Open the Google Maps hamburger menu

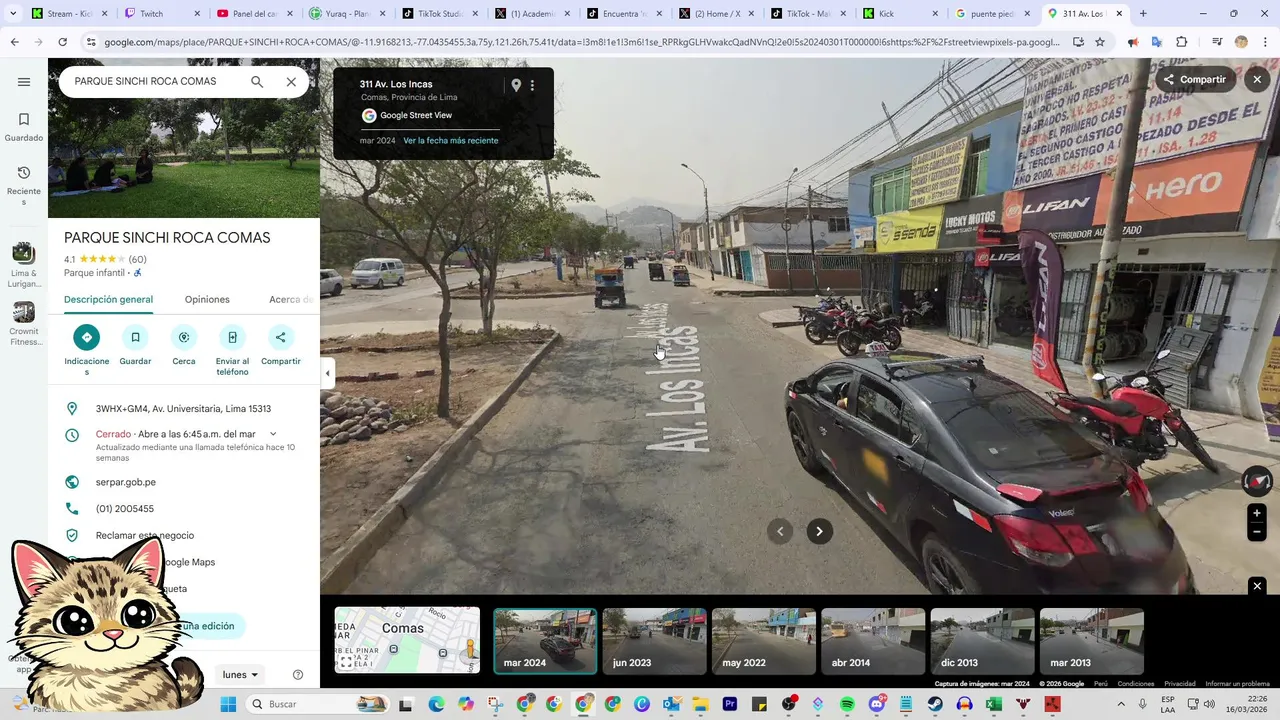[x=24, y=82]
